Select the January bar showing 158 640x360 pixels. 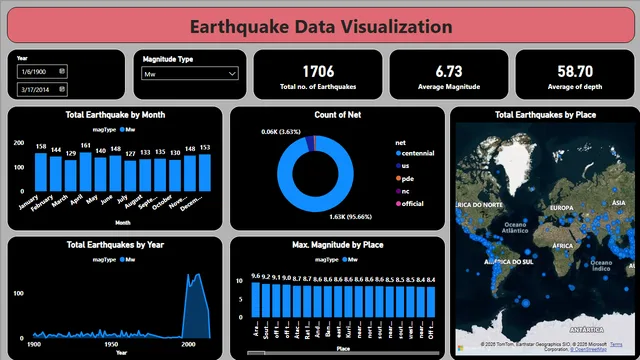[41, 172]
